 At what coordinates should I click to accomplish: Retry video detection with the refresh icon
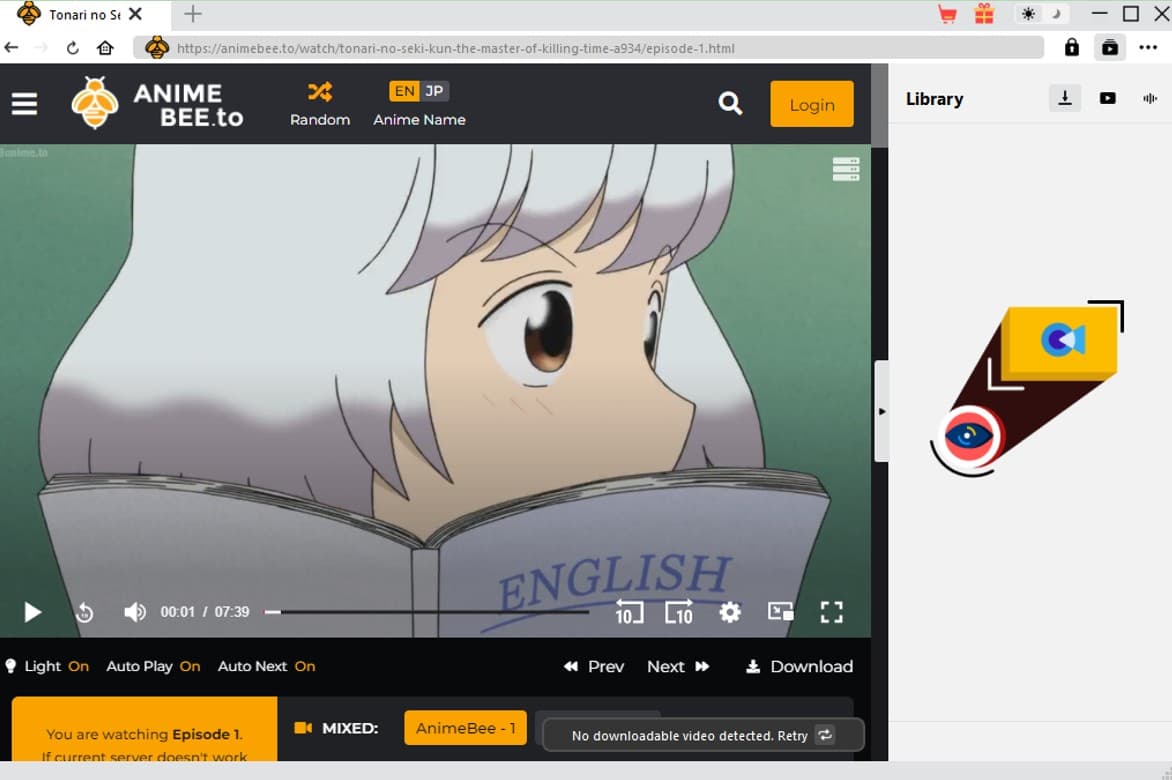[825, 735]
